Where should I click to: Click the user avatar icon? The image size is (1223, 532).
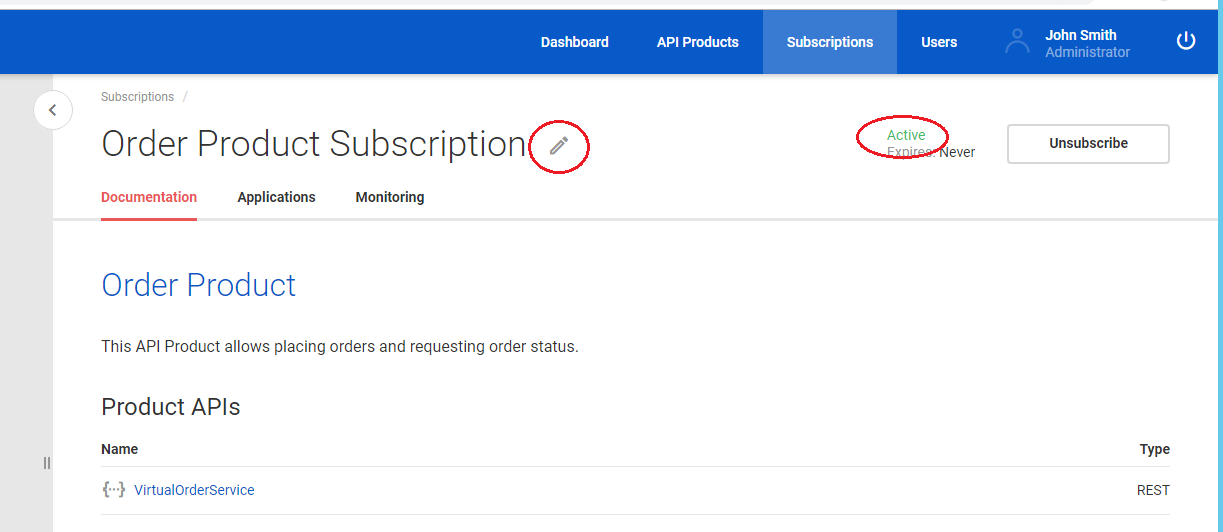1017,41
